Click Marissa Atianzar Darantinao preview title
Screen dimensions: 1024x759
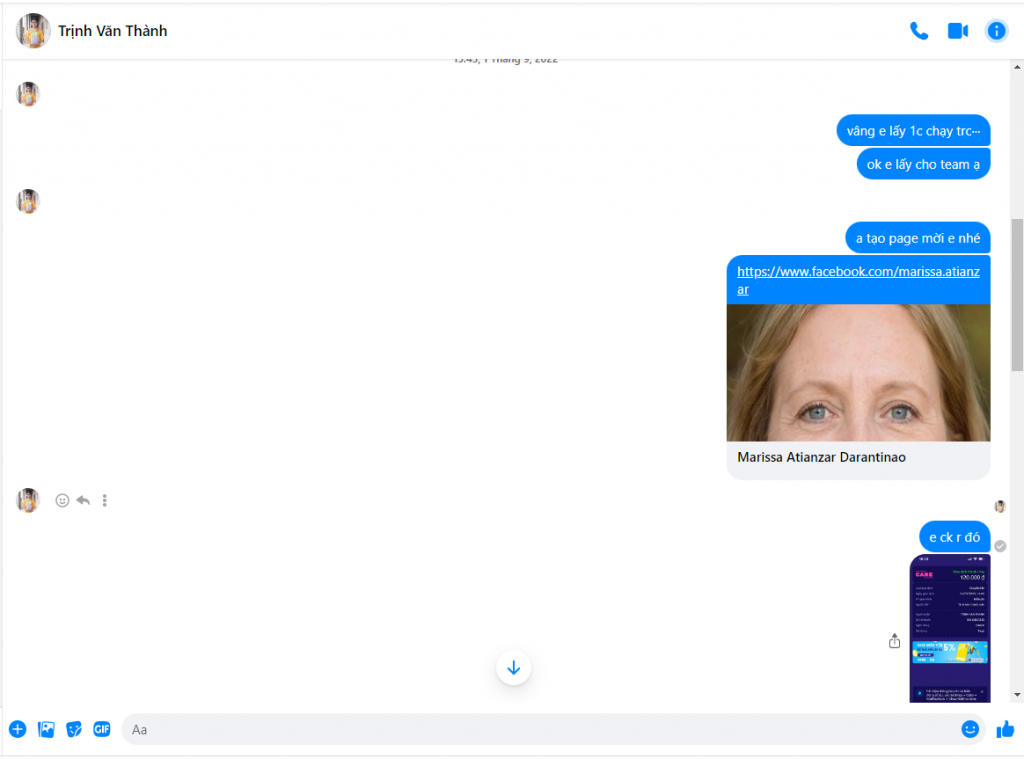tap(821, 457)
